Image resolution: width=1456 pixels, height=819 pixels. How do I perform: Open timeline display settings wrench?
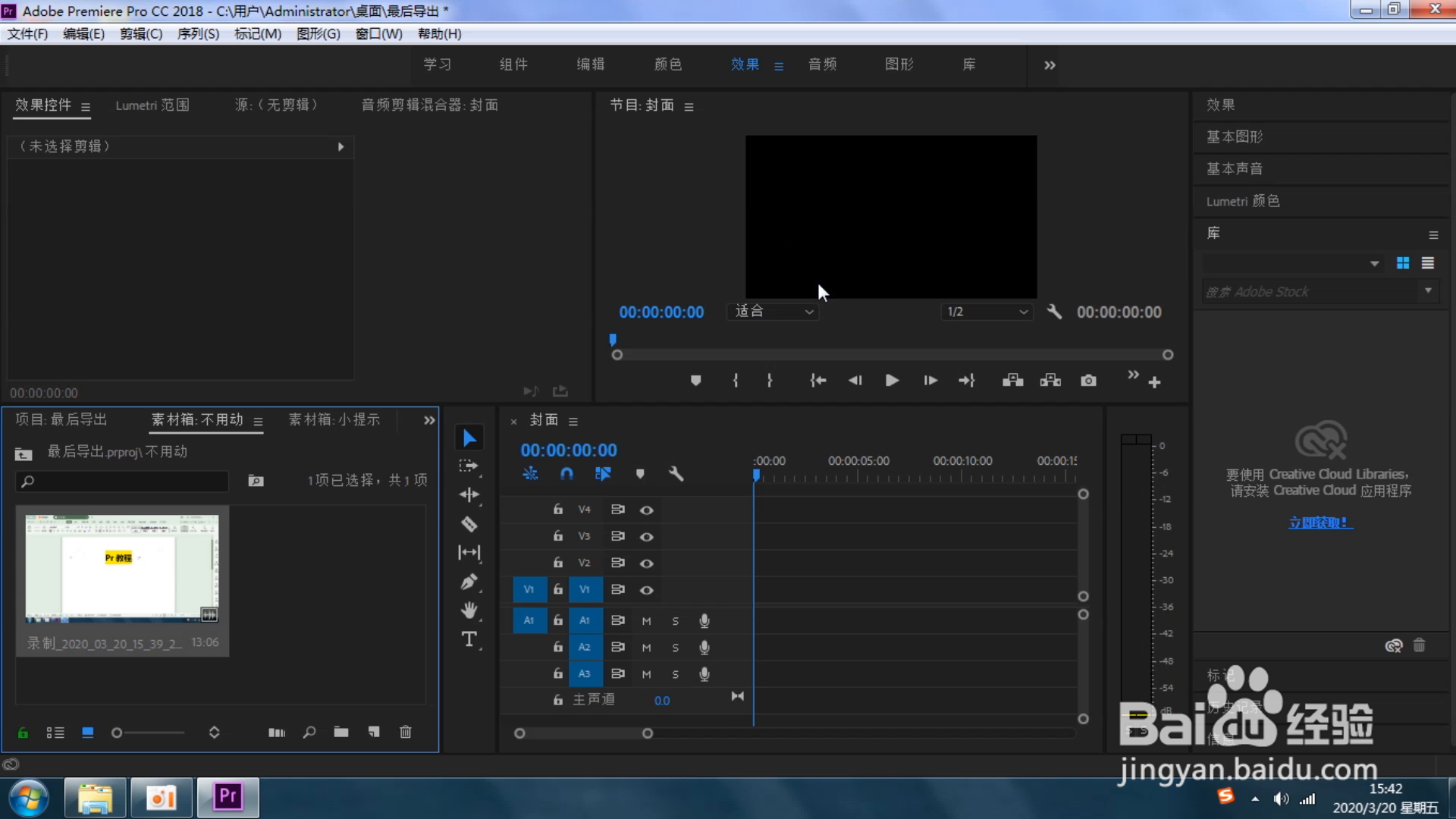point(676,474)
